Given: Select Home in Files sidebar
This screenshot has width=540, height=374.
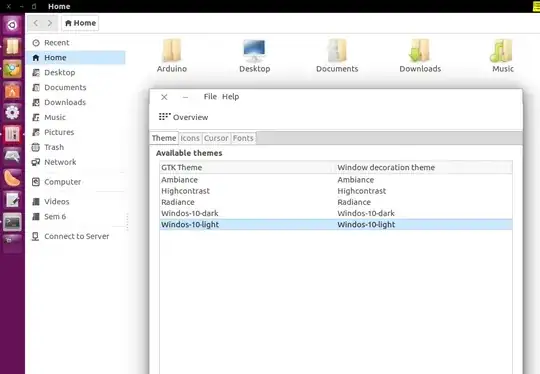Looking at the screenshot, I should [x=76, y=58].
